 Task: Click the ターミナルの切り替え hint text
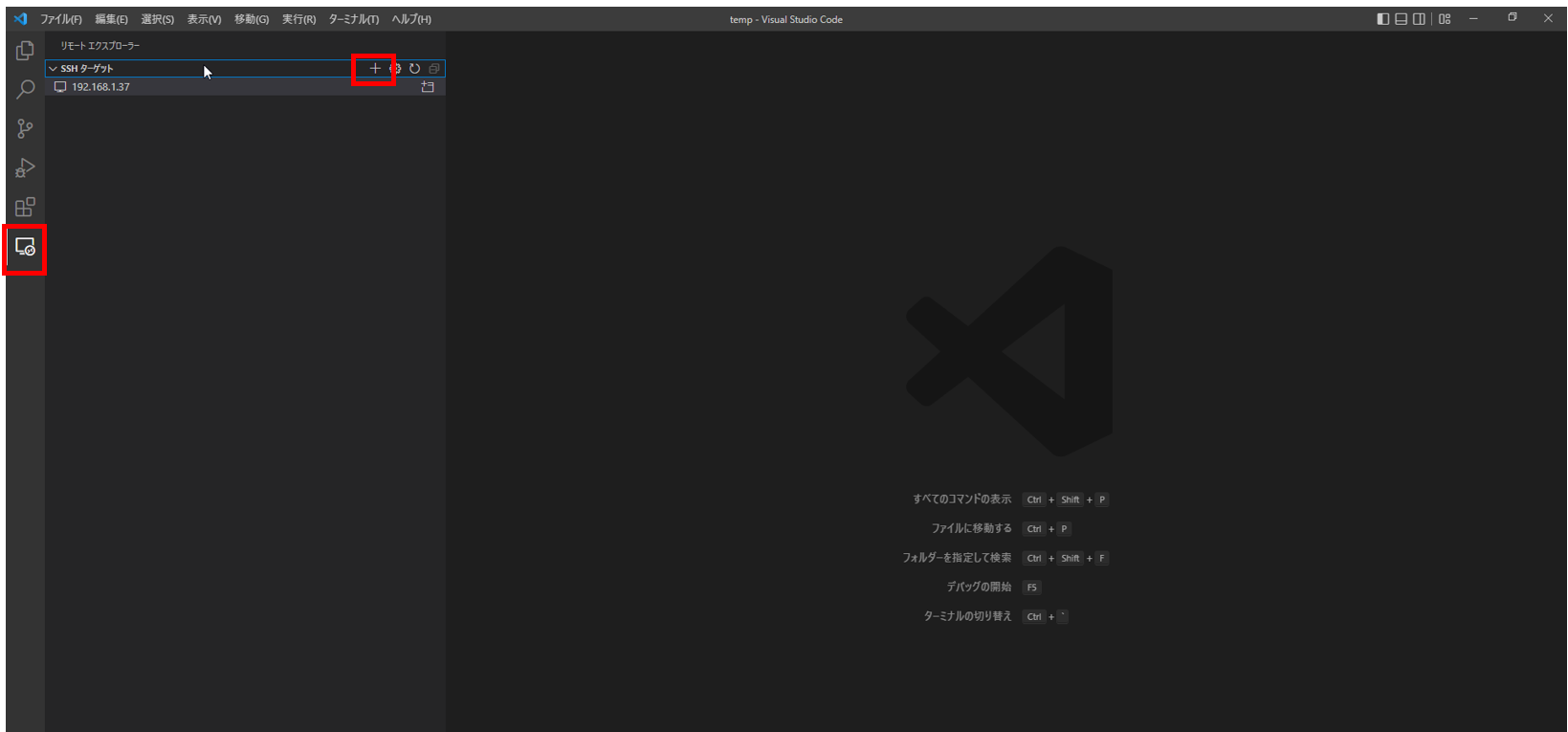[x=967, y=616]
